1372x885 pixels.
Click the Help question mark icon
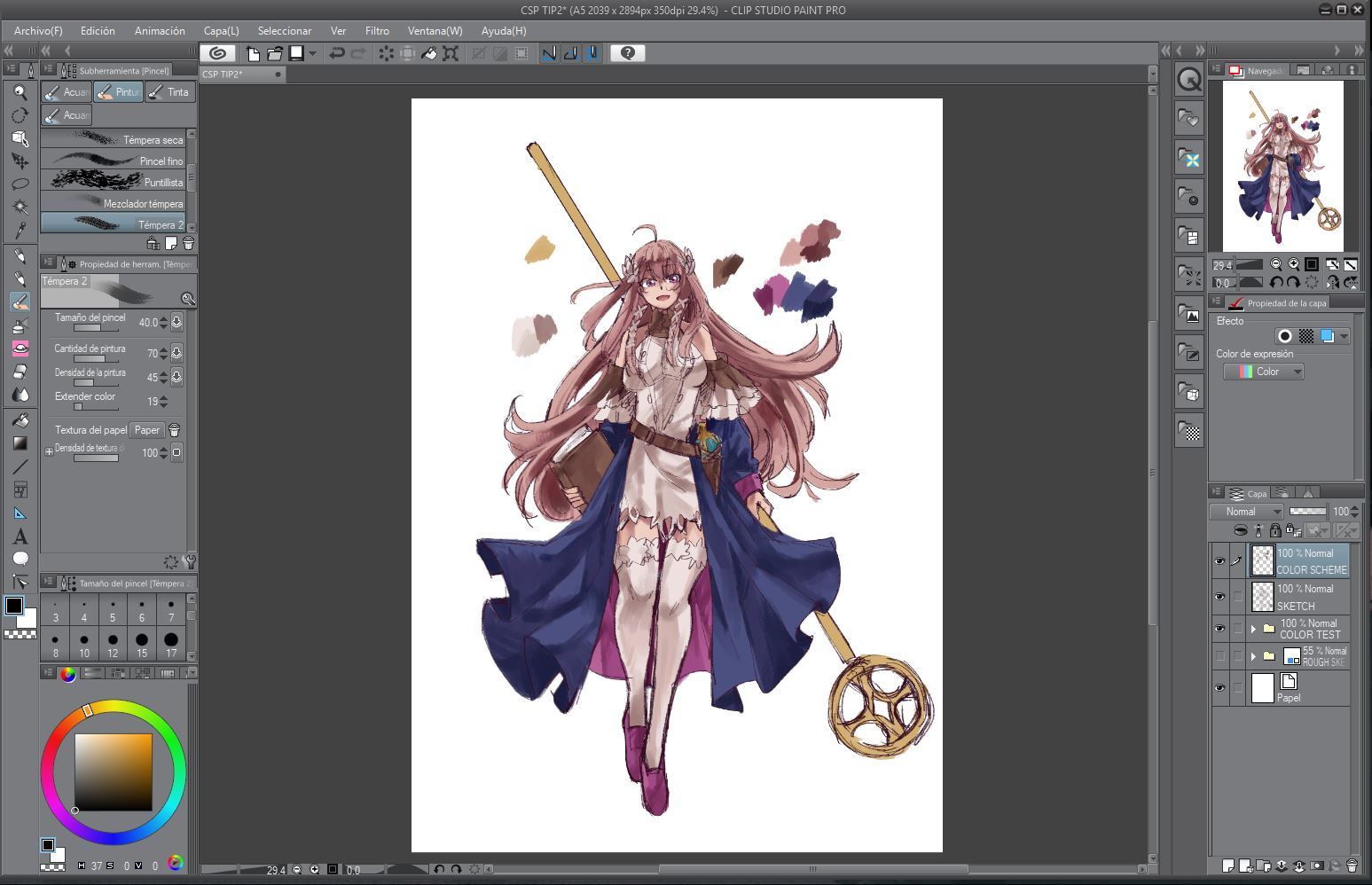coord(628,53)
